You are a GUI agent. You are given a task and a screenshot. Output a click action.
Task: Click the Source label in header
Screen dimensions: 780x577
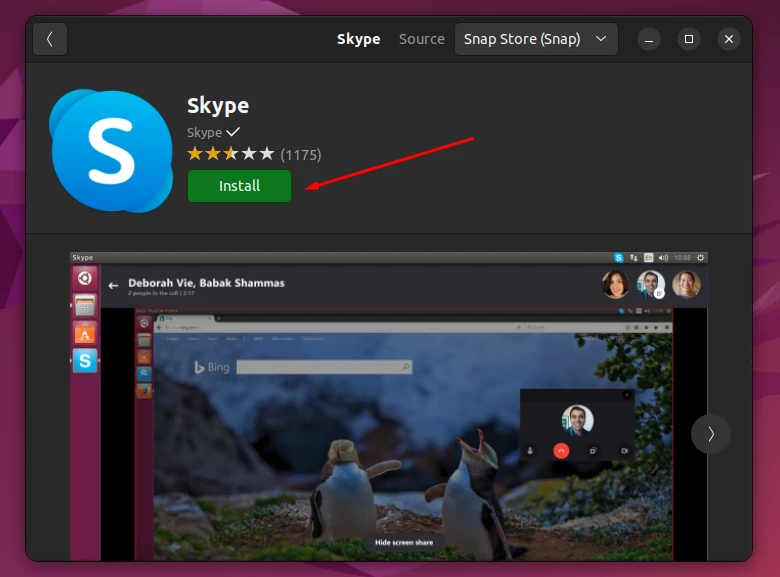point(422,39)
